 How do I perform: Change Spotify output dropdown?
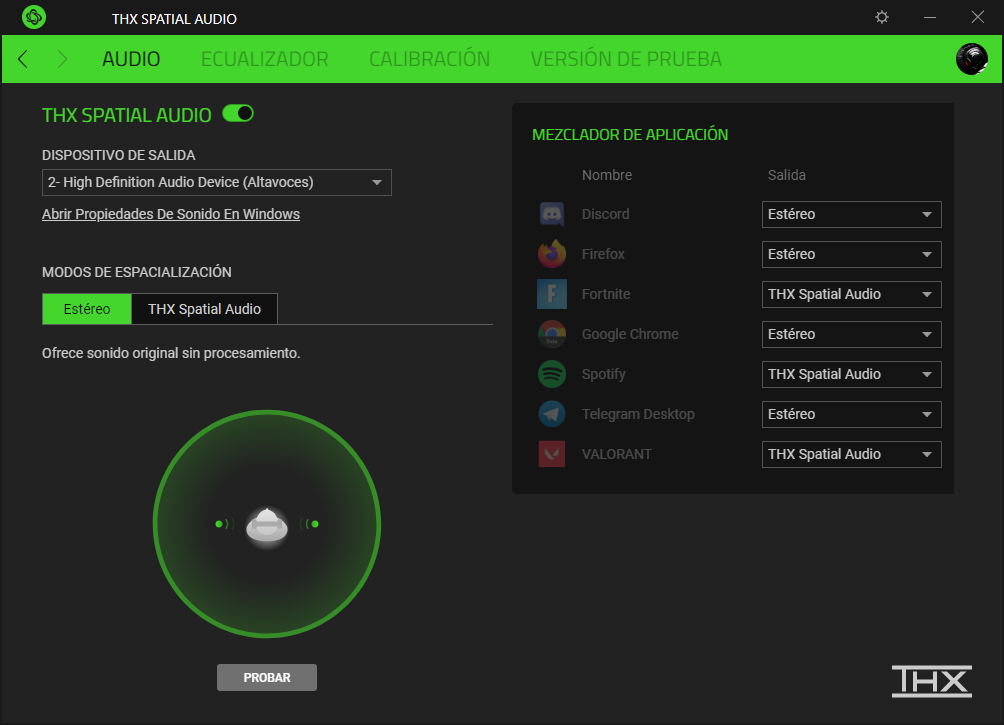852,375
